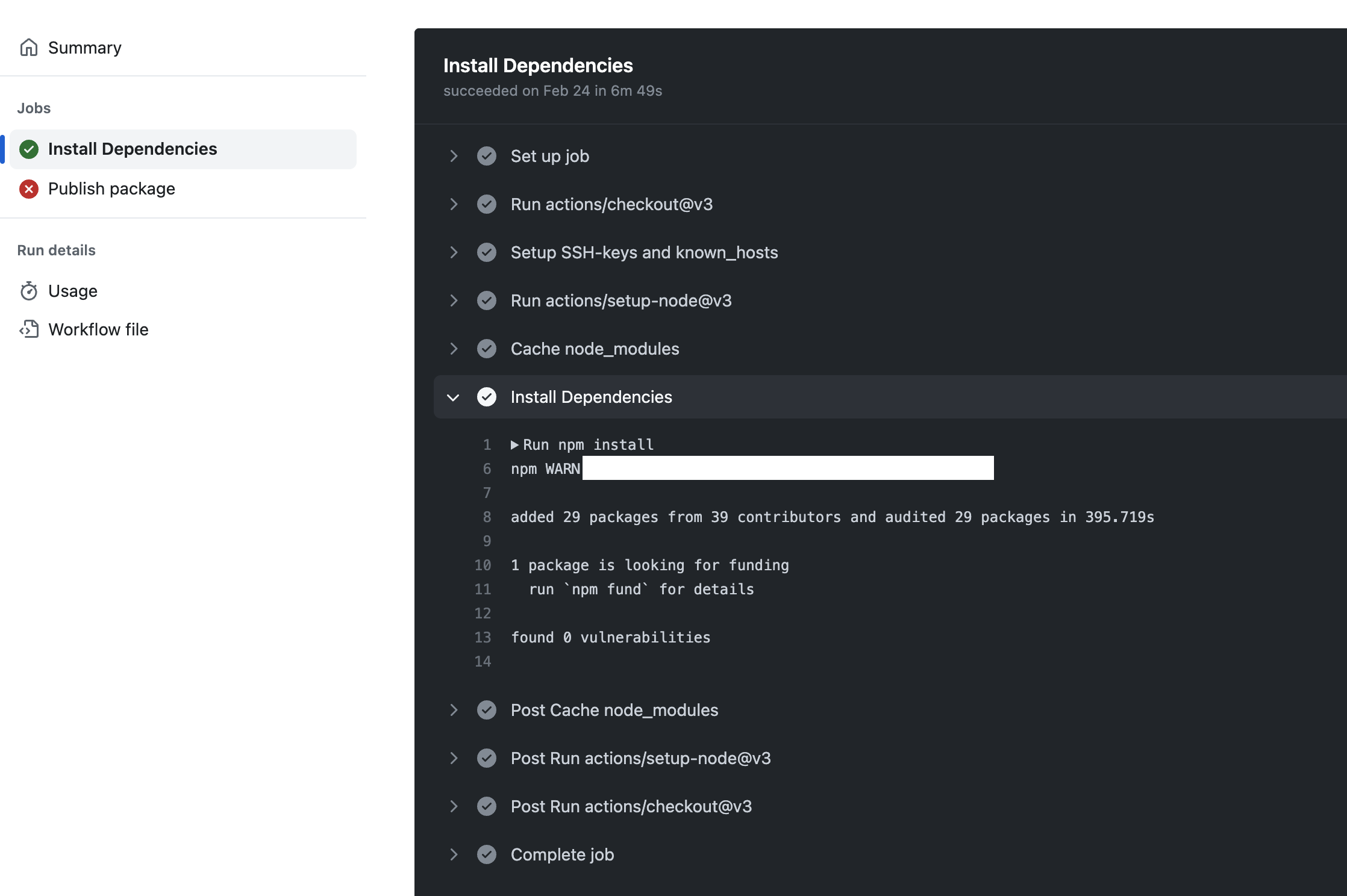This screenshot has height=896, width=1347.
Task: Go to the Summary page
Action: point(84,48)
